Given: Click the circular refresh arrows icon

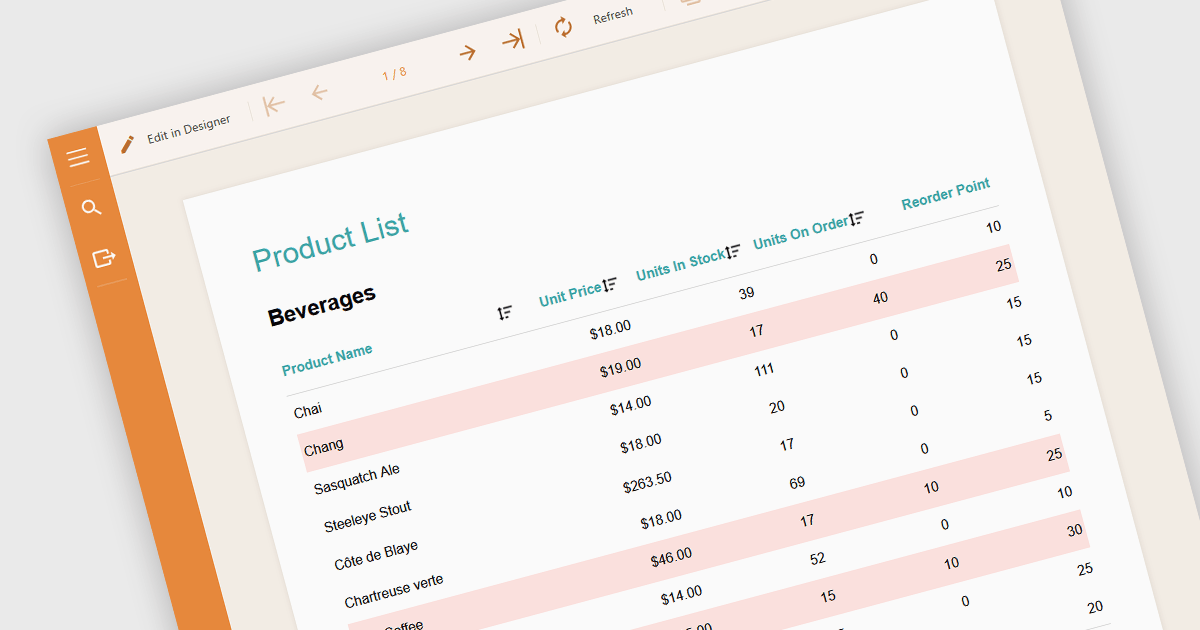Looking at the screenshot, I should pos(564,27).
